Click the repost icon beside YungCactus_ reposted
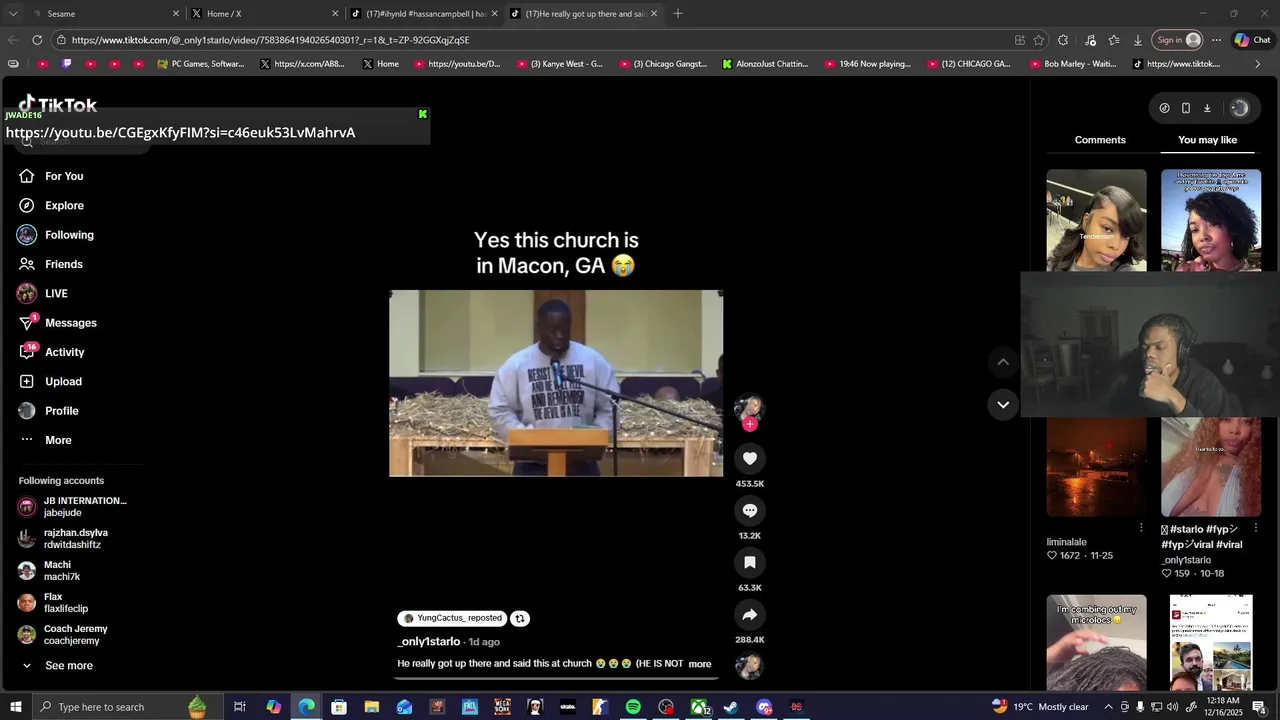Screen dimensions: 1280x720 (520, 618)
